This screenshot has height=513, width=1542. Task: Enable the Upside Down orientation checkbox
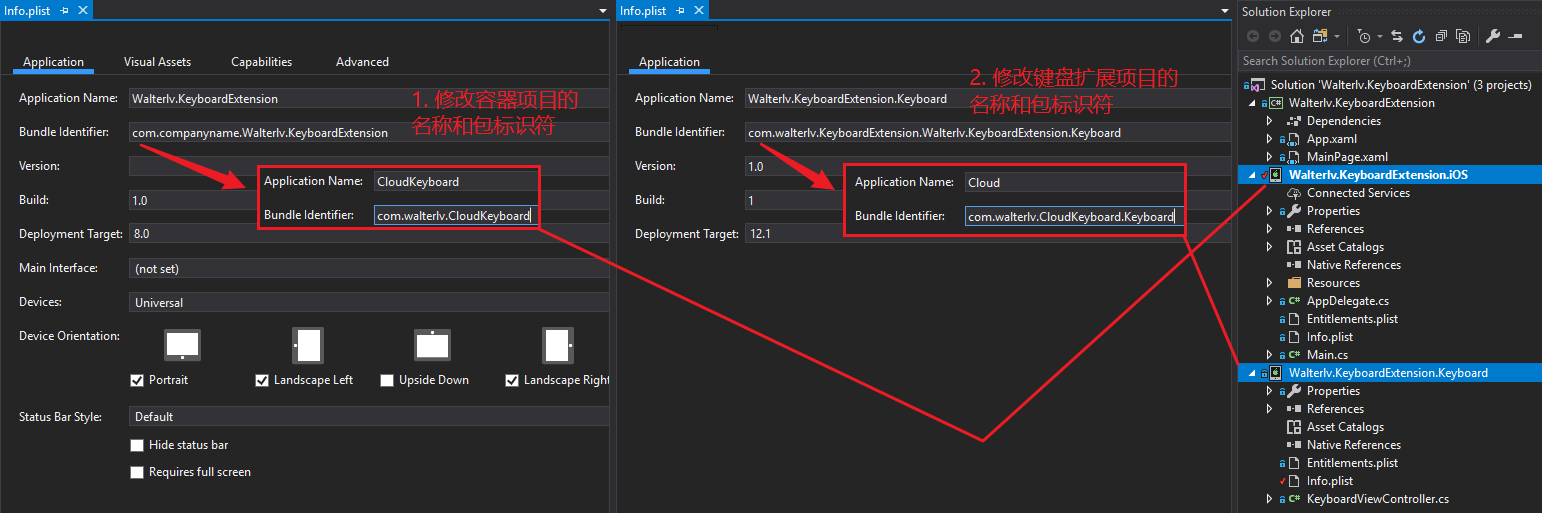pyautogui.click(x=387, y=380)
